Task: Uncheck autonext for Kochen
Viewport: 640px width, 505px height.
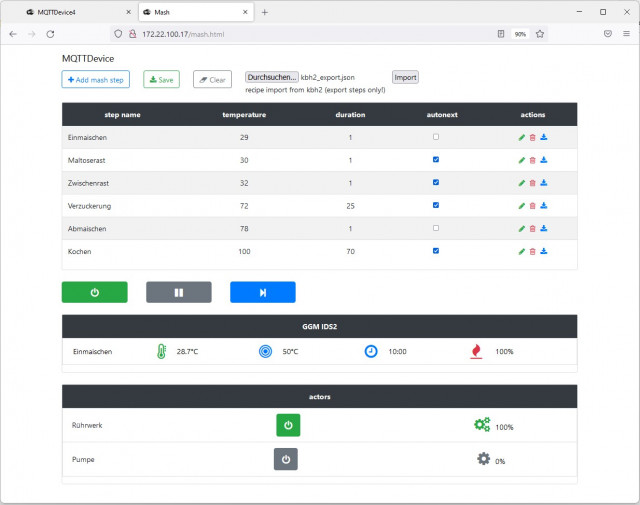Action: pos(436,251)
